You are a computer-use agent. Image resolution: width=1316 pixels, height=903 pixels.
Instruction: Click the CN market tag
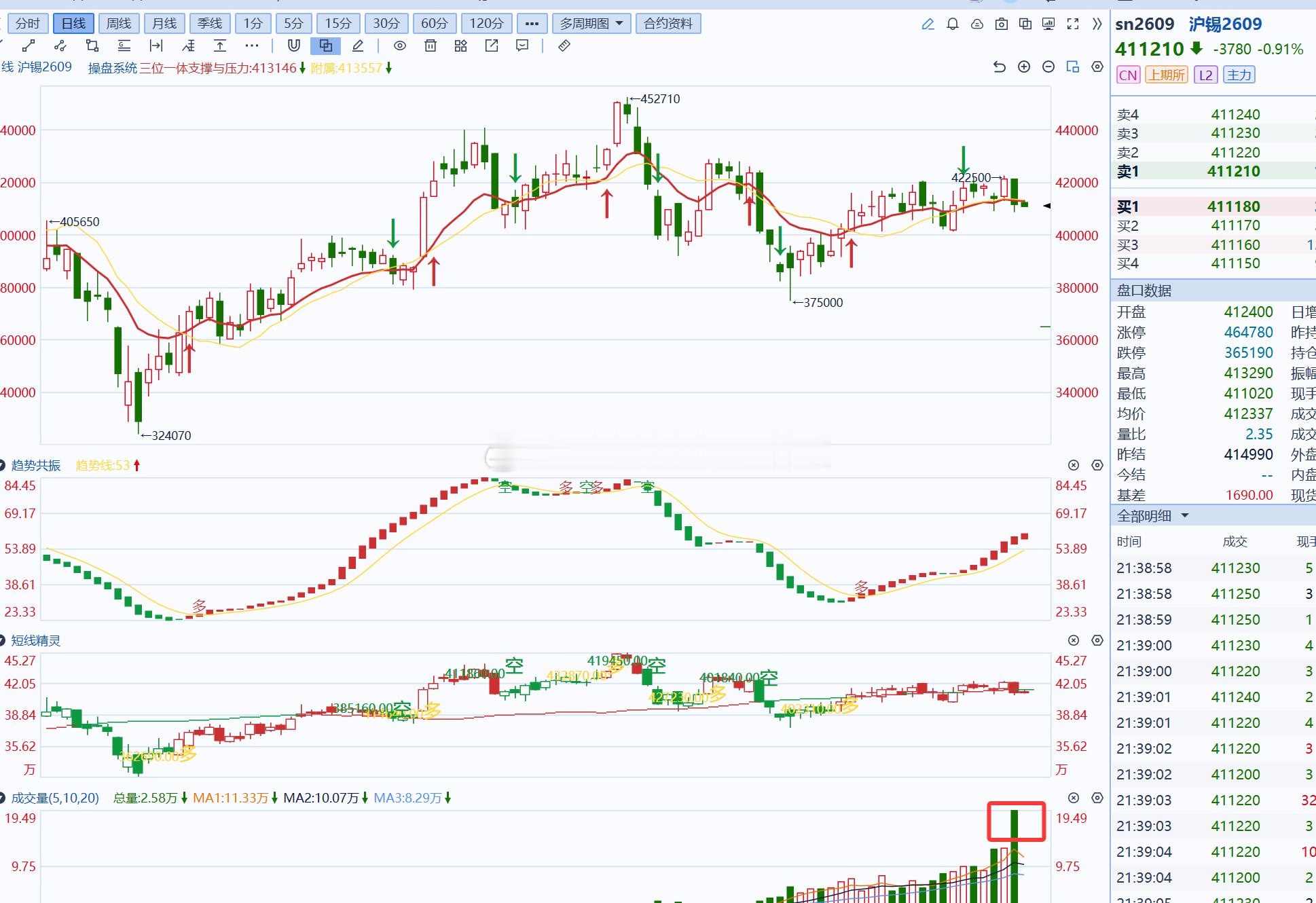(1128, 75)
